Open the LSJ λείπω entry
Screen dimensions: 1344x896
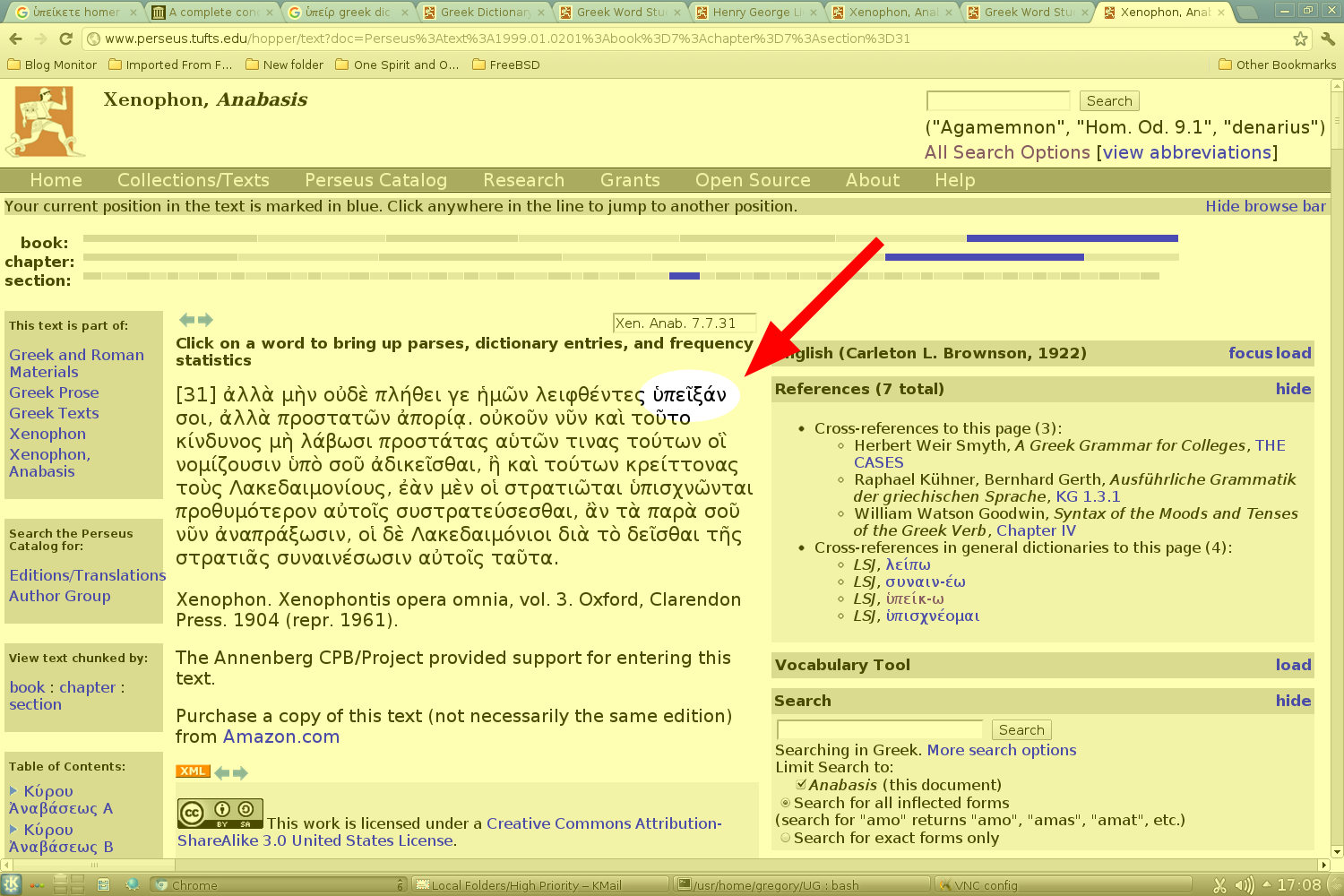point(909,564)
